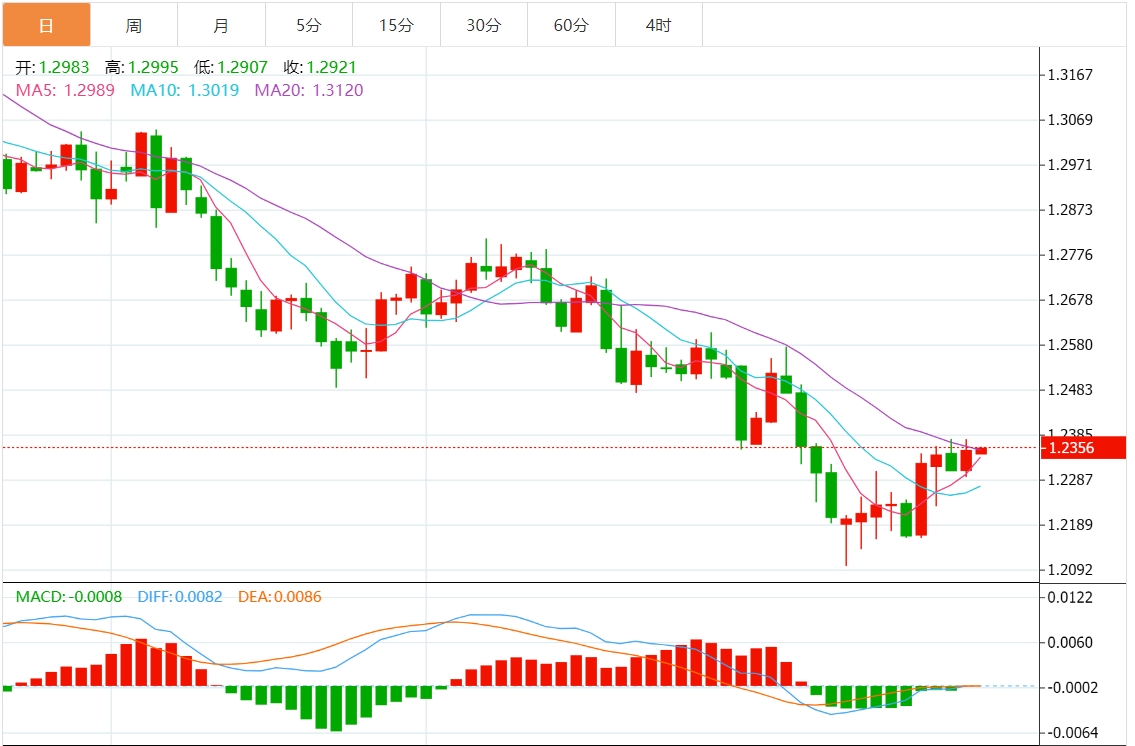Switch to the 4时 chart tab

[x=659, y=25]
